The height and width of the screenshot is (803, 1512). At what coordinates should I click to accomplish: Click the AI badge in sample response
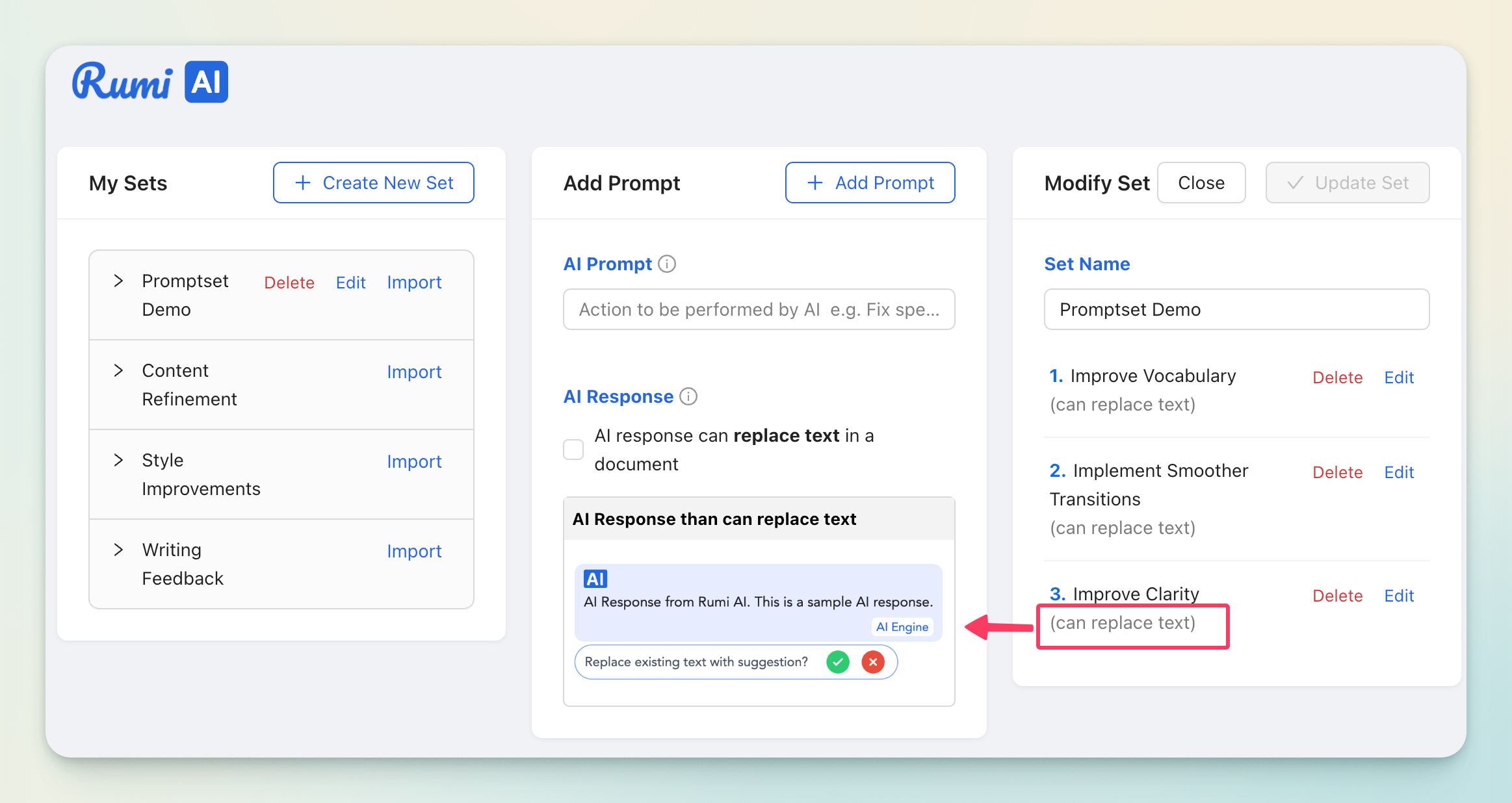click(595, 579)
